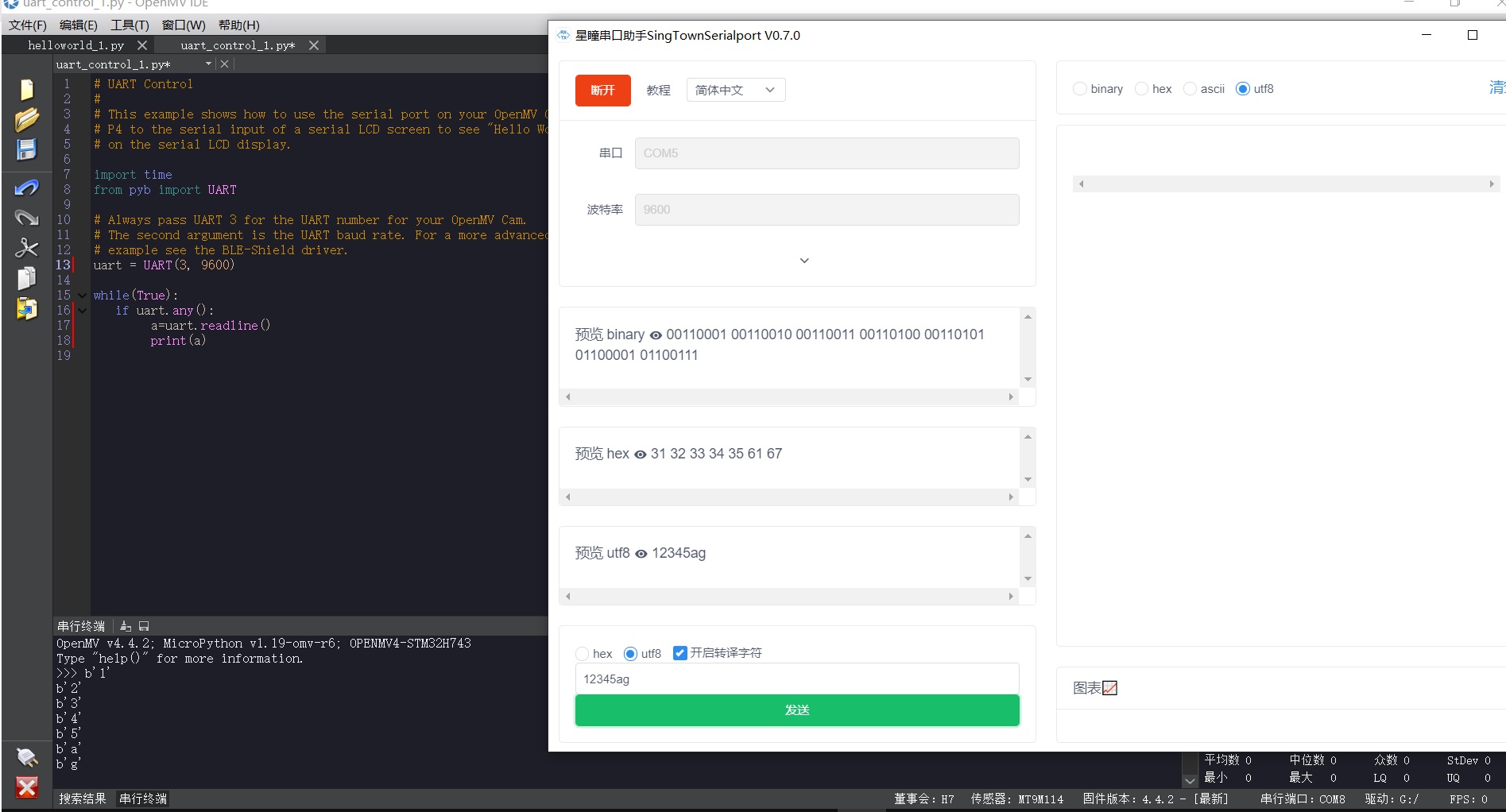The image size is (1506, 812).
Task: Stop the running script with the red X
Action: click(x=26, y=787)
